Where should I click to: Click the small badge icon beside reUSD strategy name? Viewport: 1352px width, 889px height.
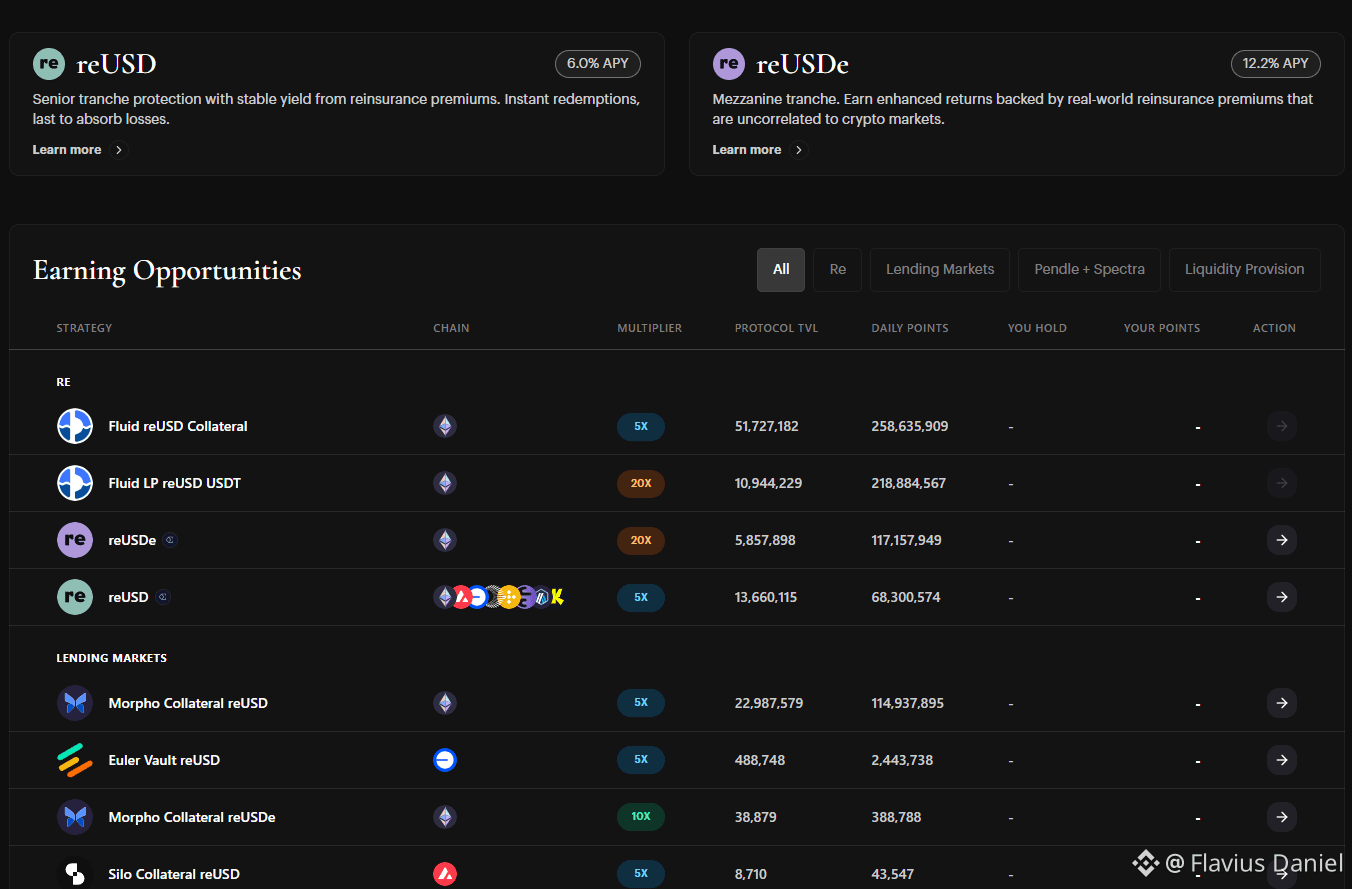pyautogui.click(x=163, y=597)
